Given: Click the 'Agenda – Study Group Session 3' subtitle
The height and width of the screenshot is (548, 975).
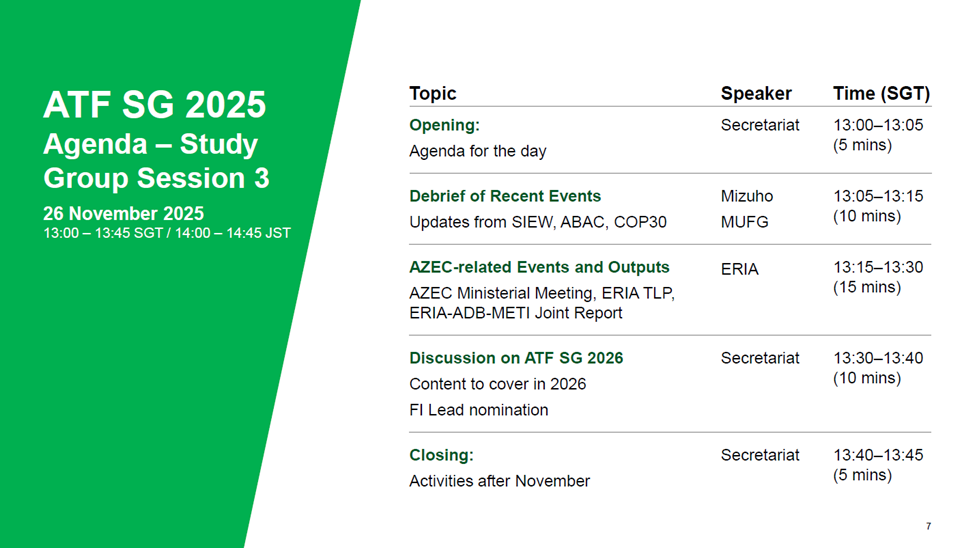Looking at the screenshot, I should (x=155, y=161).
